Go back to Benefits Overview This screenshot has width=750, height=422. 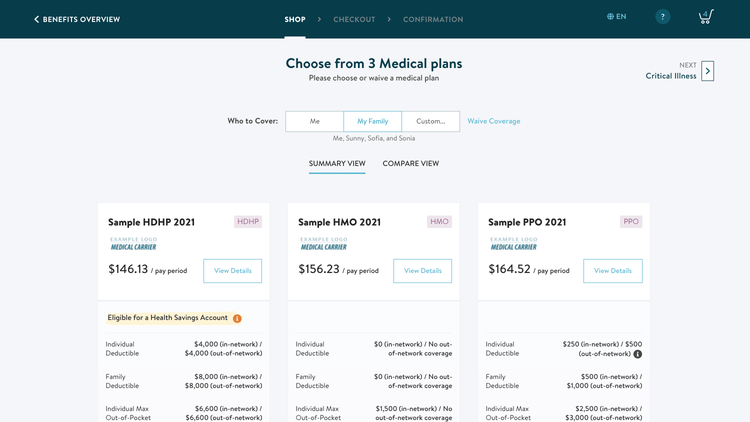(77, 19)
